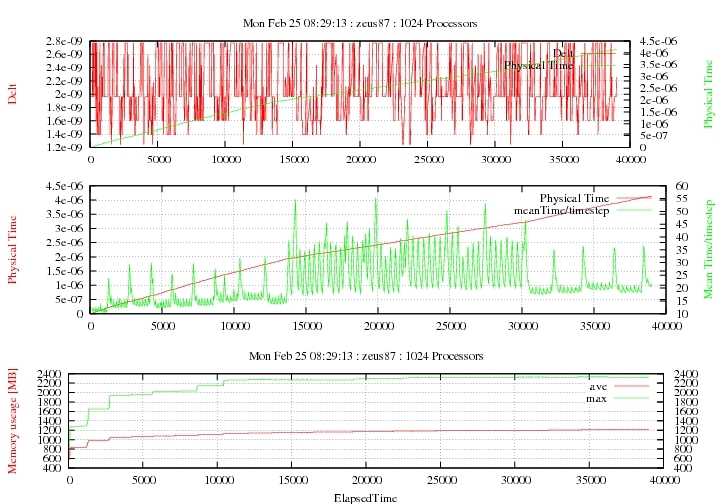Image resolution: width=720 pixels, height=504 pixels.
Task: Click the '25000' x-axis tick of the memory plot
Action: coord(441,480)
